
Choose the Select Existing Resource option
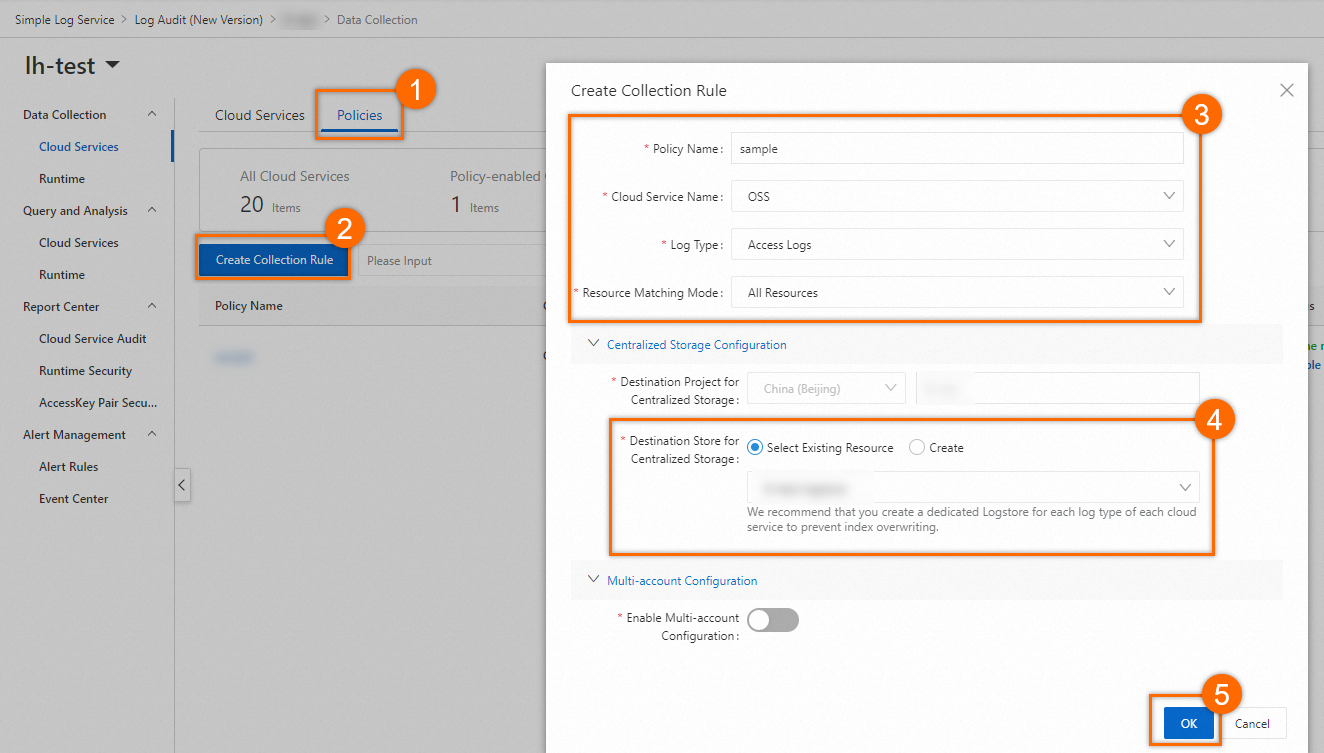756,448
